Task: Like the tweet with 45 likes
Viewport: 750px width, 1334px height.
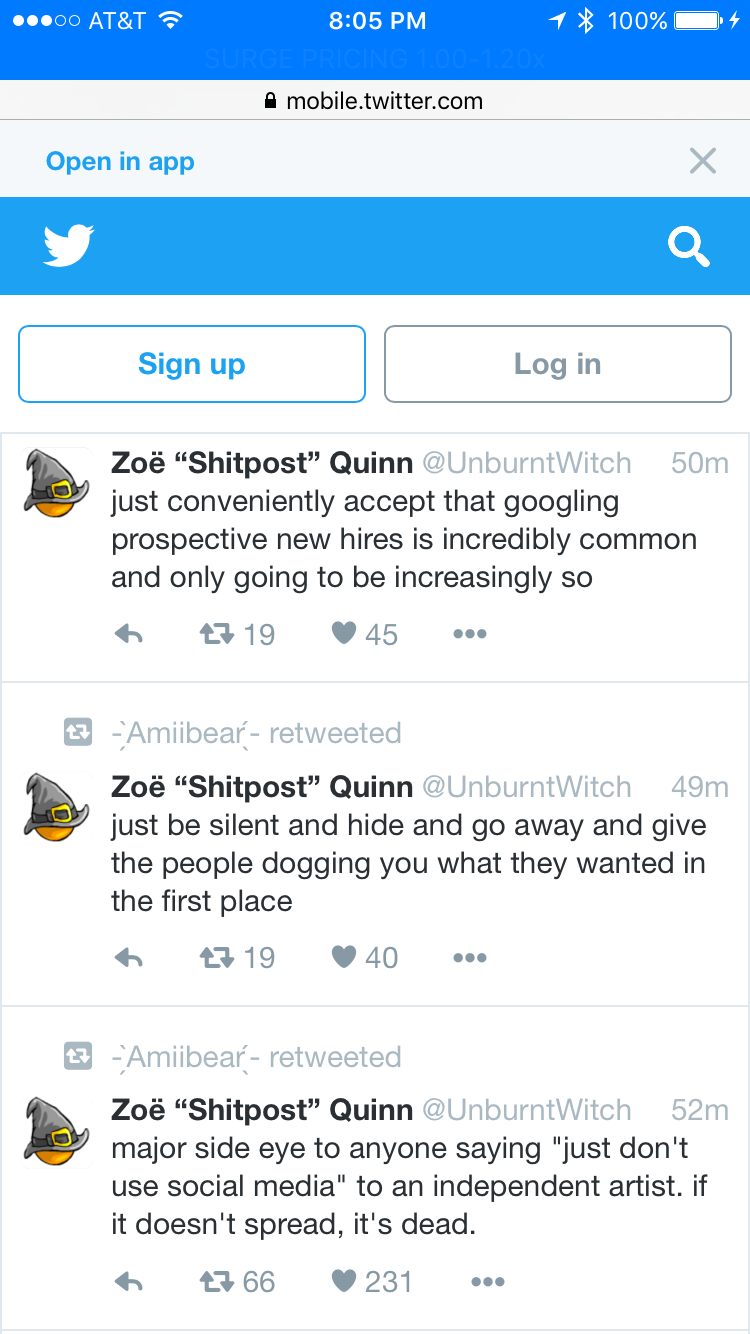Action: pos(344,633)
